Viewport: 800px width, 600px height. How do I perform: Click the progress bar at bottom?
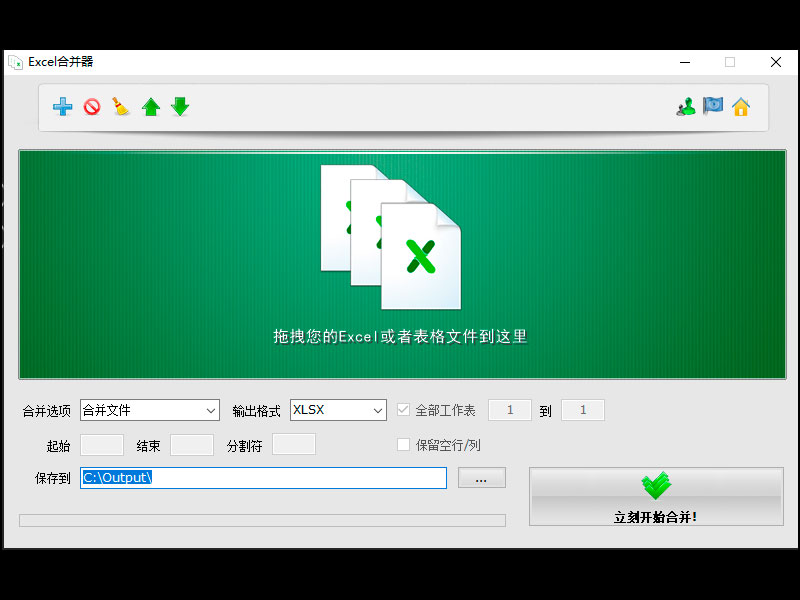click(262, 520)
